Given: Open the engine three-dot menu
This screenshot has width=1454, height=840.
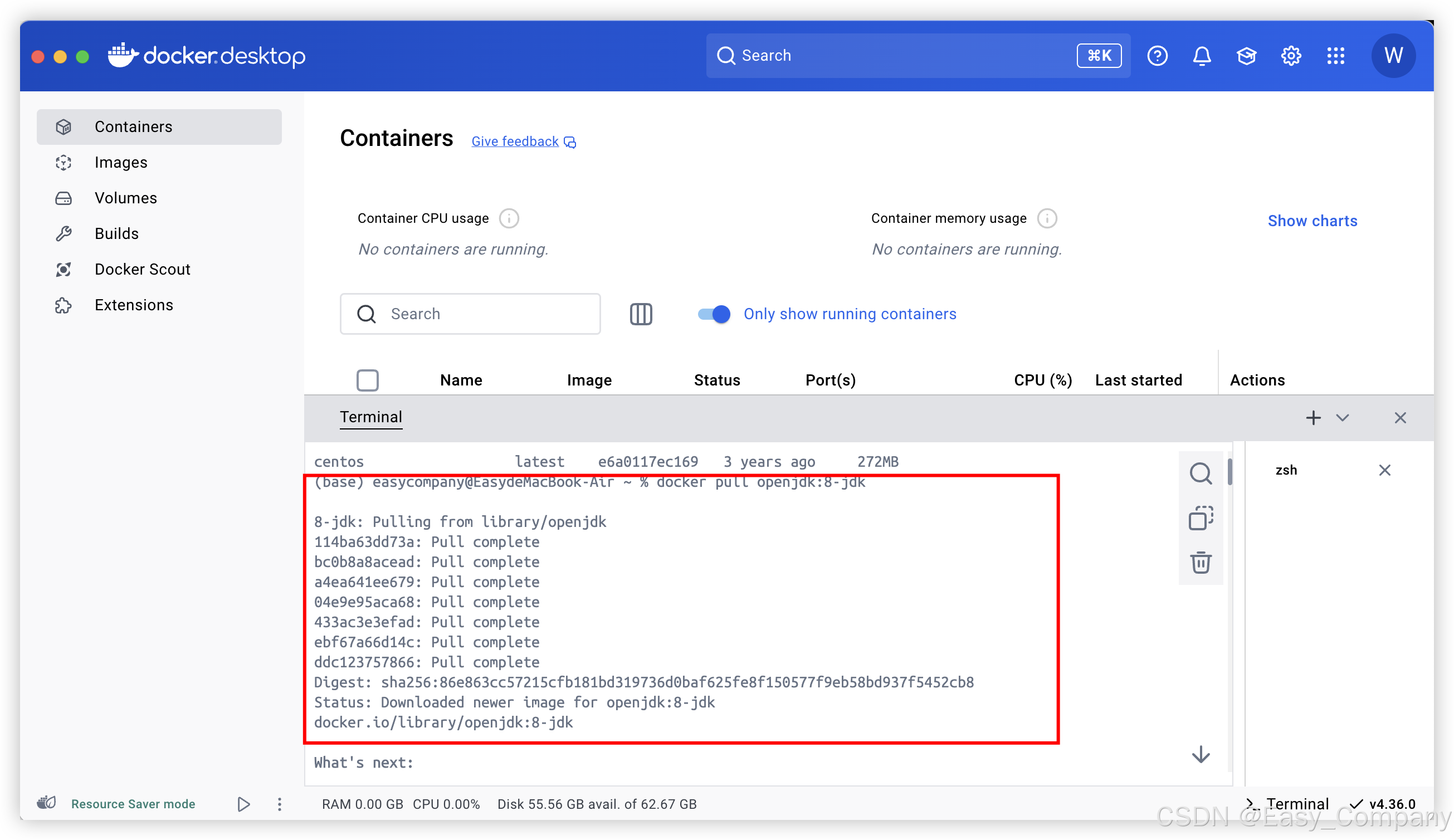Looking at the screenshot, I should click(x=279, y=804).
